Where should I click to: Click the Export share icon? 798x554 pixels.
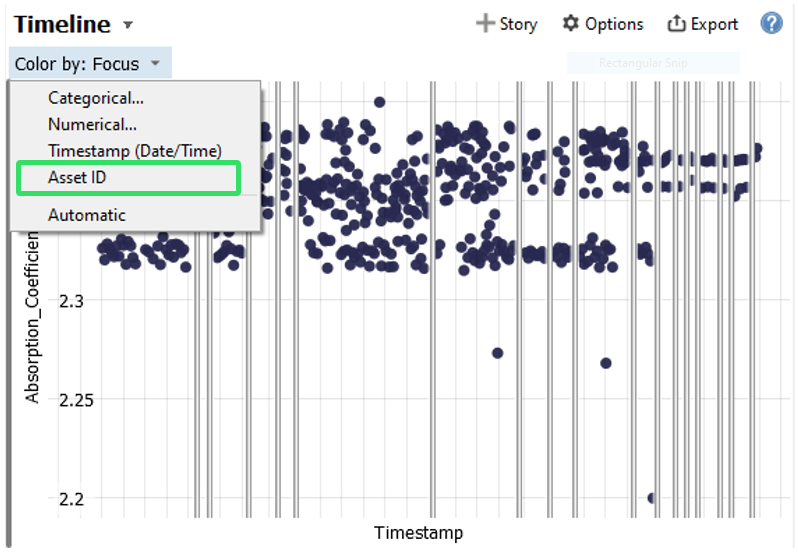pyautogui.click(x=677, y=24)
